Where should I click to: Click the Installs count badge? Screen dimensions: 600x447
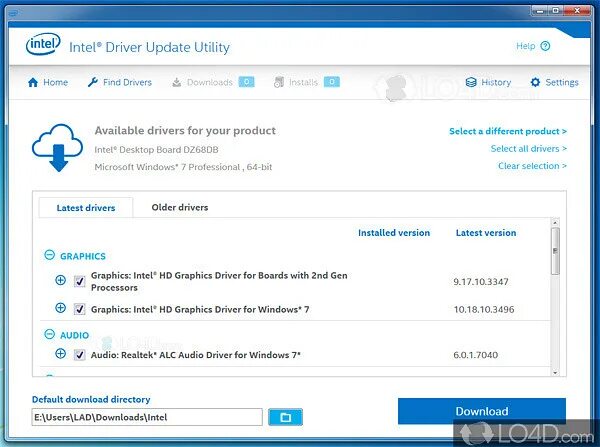pos(332,82)
